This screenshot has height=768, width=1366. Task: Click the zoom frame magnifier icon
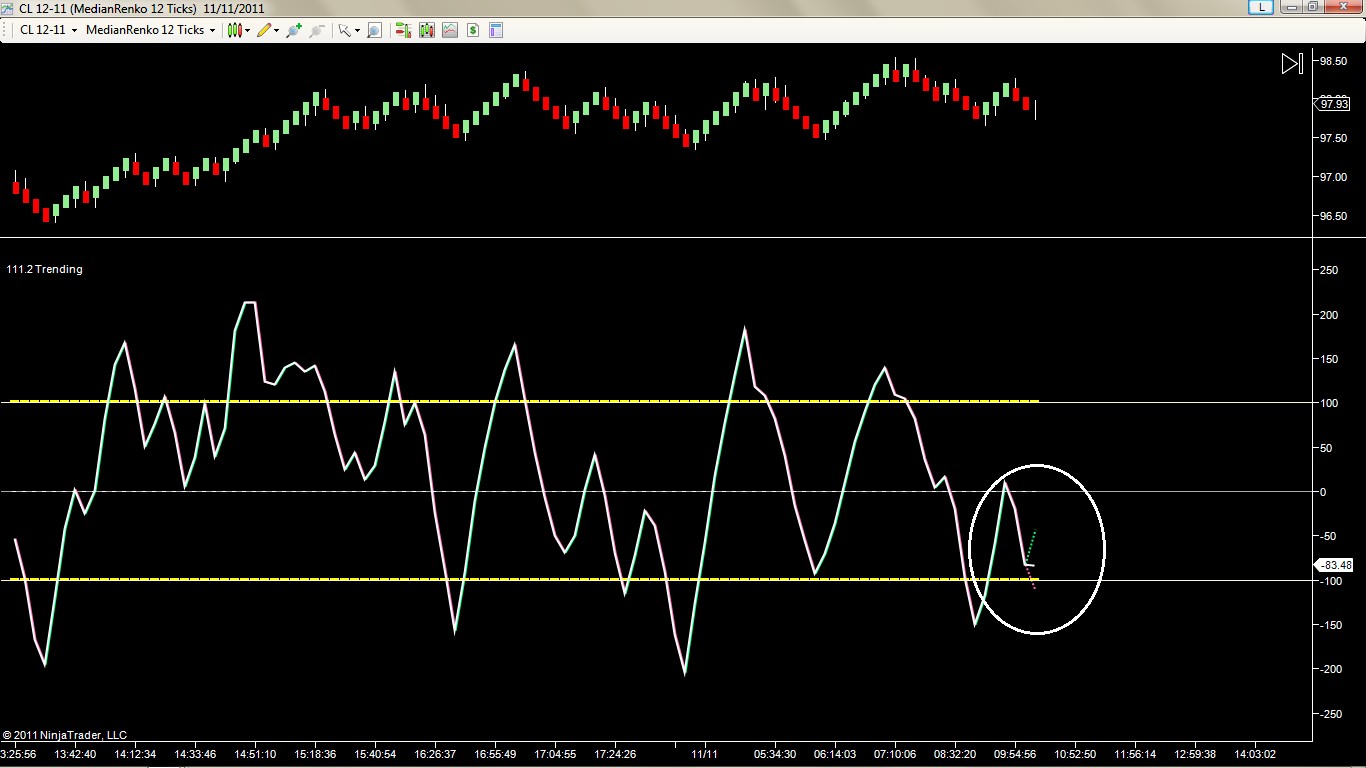375,30
